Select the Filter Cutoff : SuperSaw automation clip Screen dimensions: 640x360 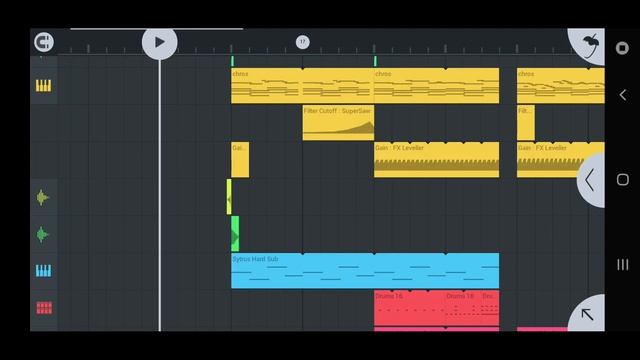(338, 123)
